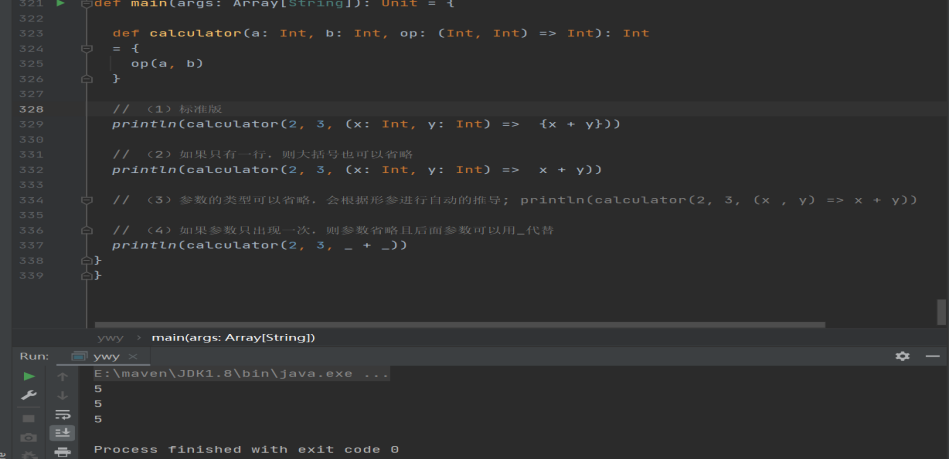Collapse the calculator body fold marker at line 324
Viewport: 950px width, 459px height.
coord(87,48)
